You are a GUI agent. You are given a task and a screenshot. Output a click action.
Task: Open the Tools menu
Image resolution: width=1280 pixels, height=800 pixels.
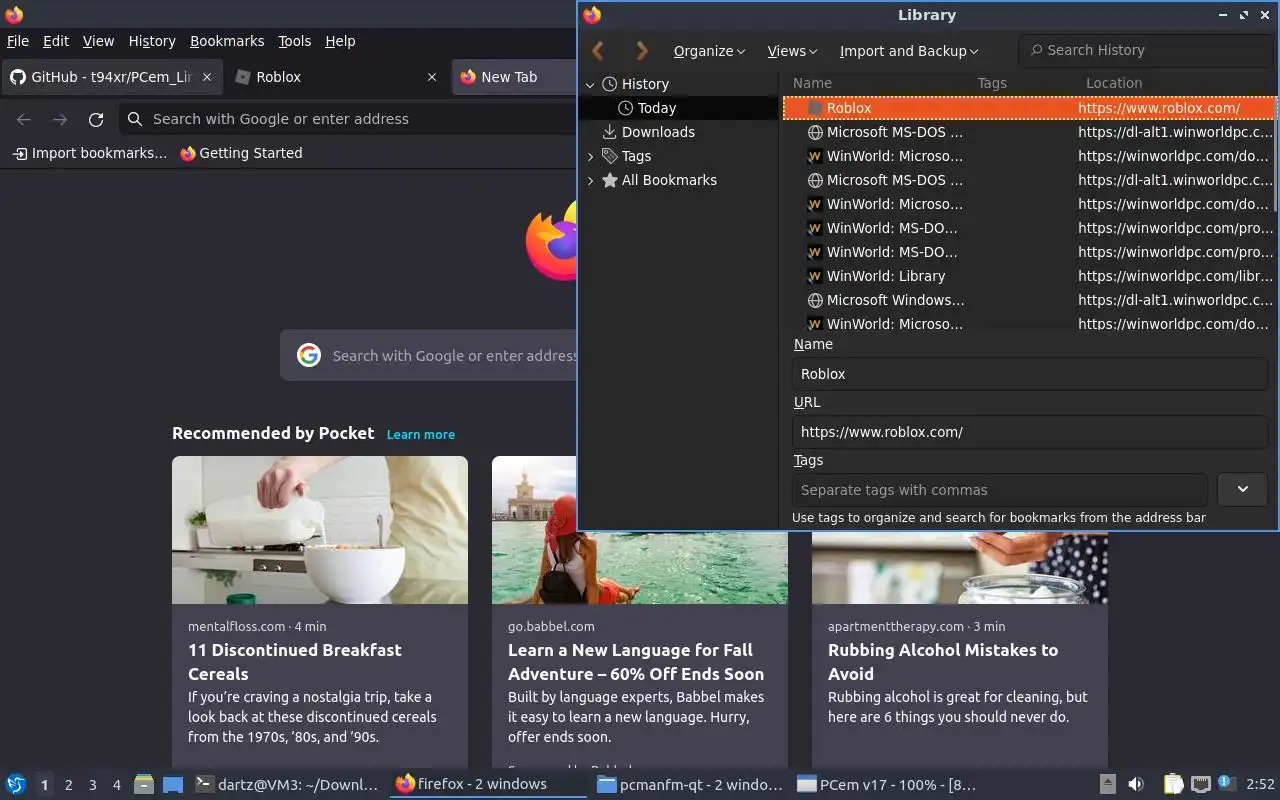point(295,41)
